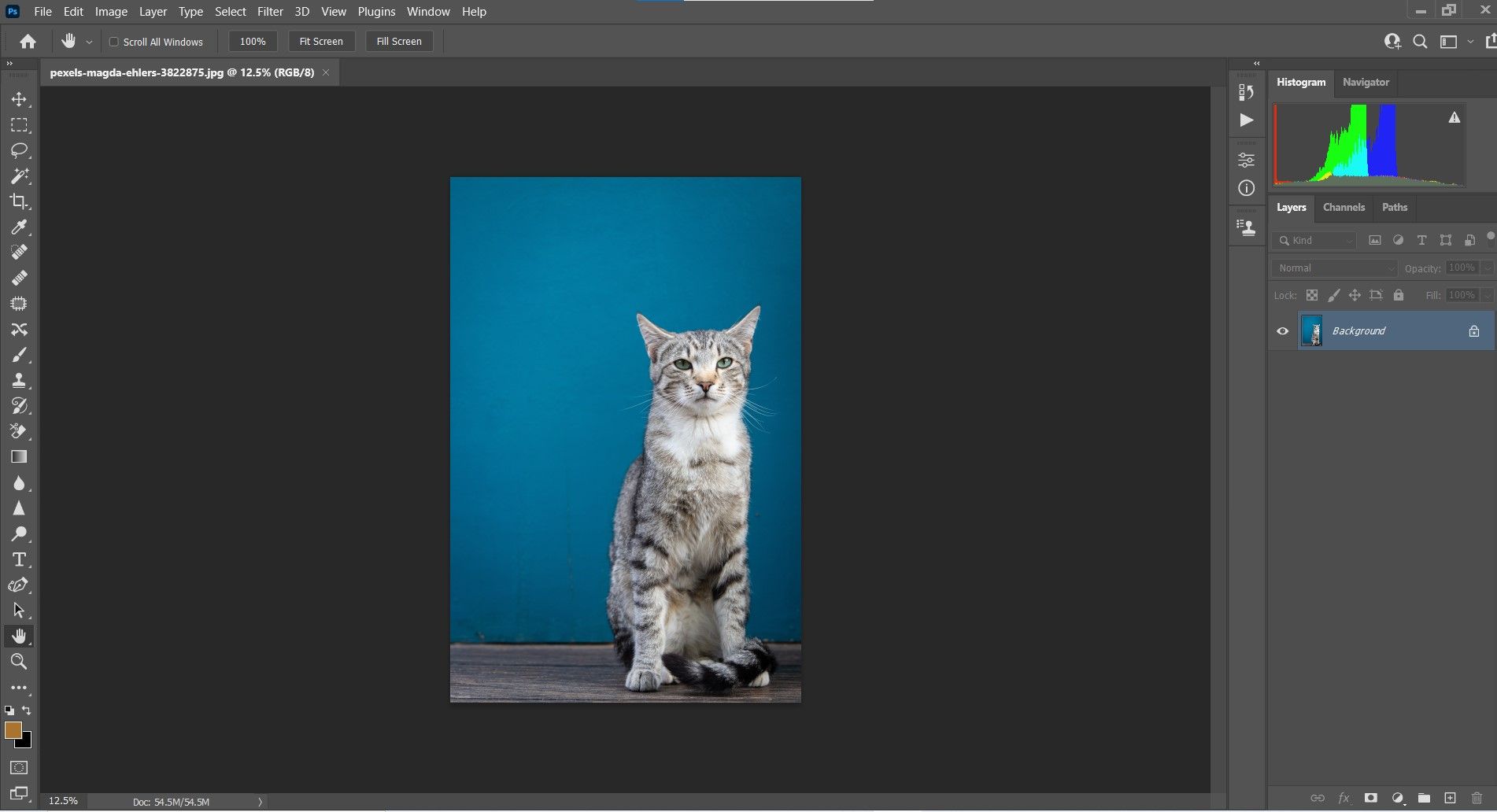
Task: Open the Filter menu
Action: 270,12
